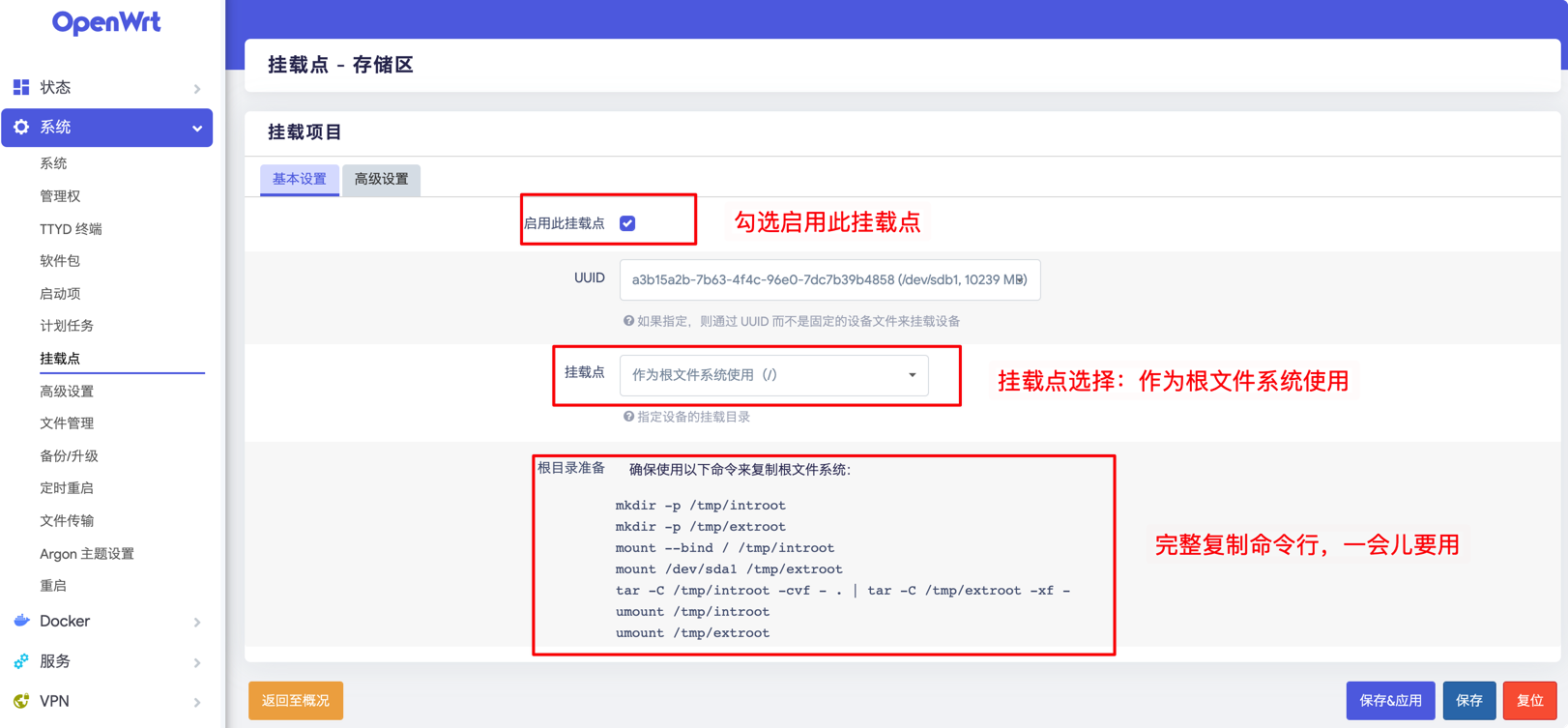The image size is (1568, 728).
Task: Expand the VPN menu chevron
Action: pyautogui.click(x=197, y=702)
